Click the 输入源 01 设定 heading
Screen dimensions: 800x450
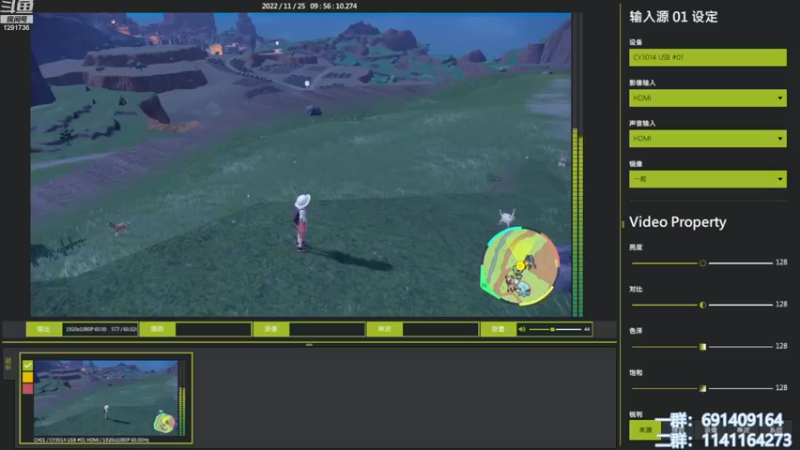click(x=673, y=17)
